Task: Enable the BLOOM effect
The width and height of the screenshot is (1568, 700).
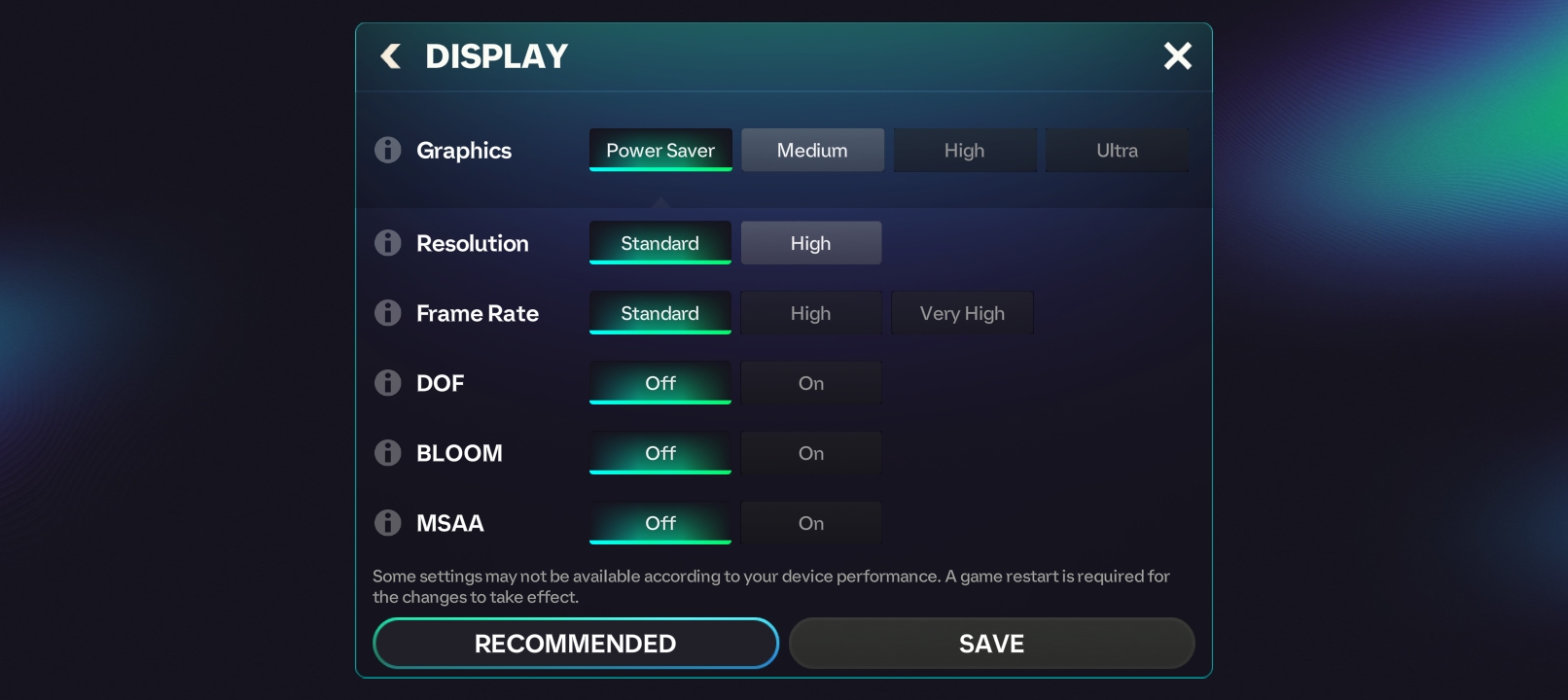Action: (810, 453)
